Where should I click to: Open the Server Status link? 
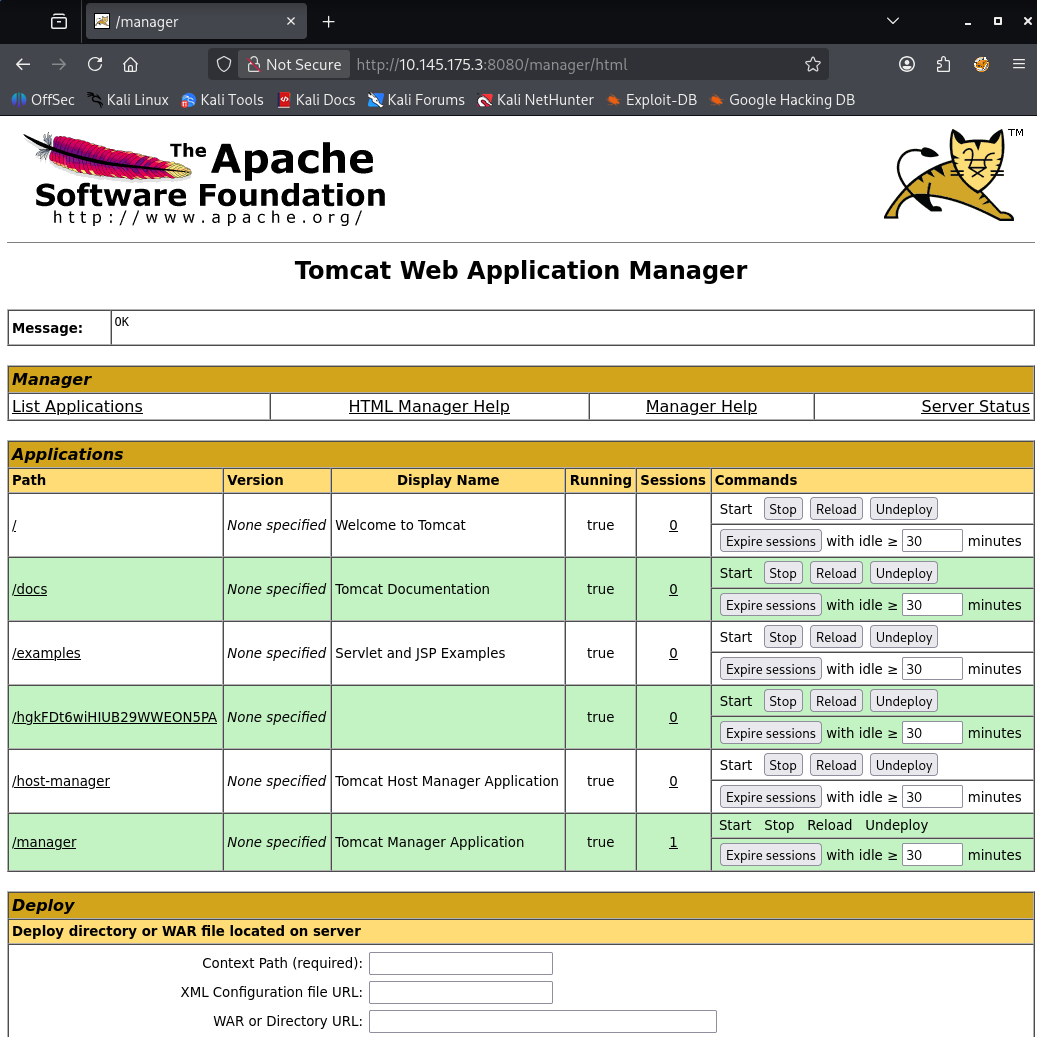(974, 406)
